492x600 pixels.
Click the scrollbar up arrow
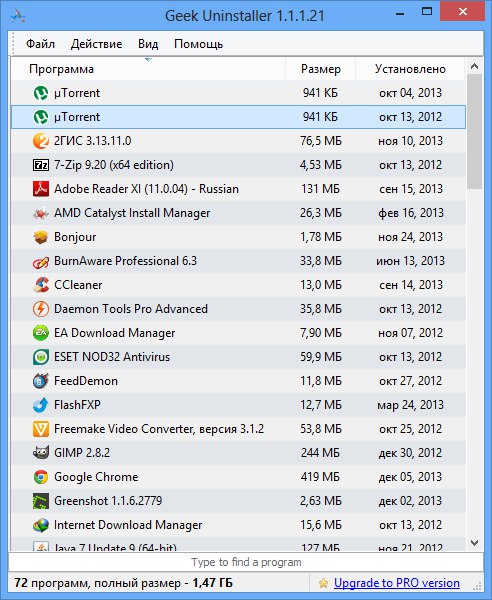point(474,67)
